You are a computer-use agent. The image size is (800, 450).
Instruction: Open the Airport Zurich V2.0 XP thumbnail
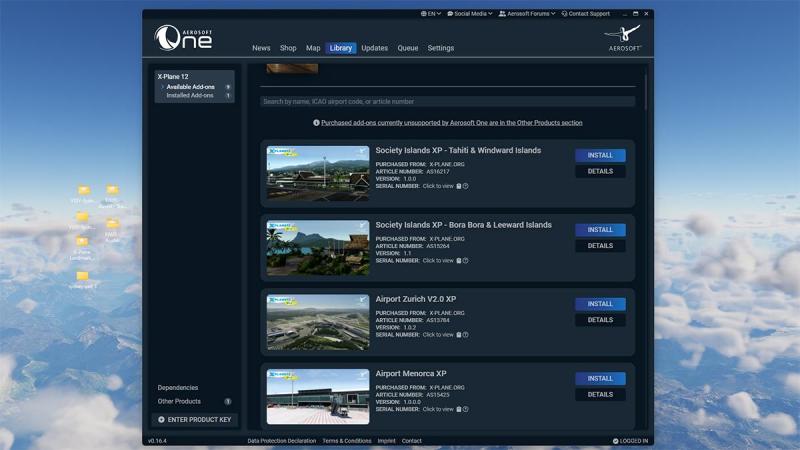pyautogui.click(x=318, y=322)
